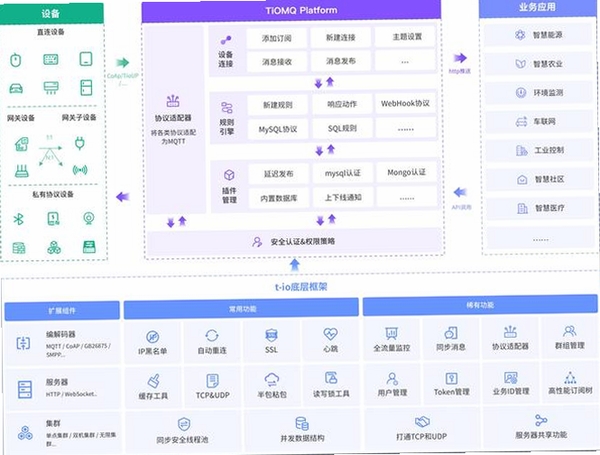Click the 添加订阅 box
Screen dimensions: 600x455
(276, 38)
